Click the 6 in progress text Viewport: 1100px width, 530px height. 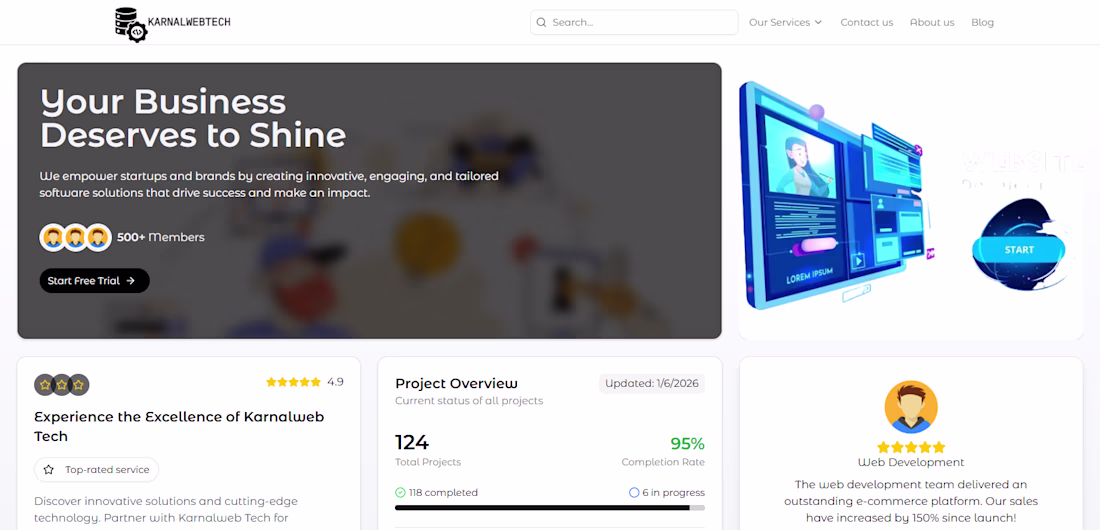click(673, 492)
